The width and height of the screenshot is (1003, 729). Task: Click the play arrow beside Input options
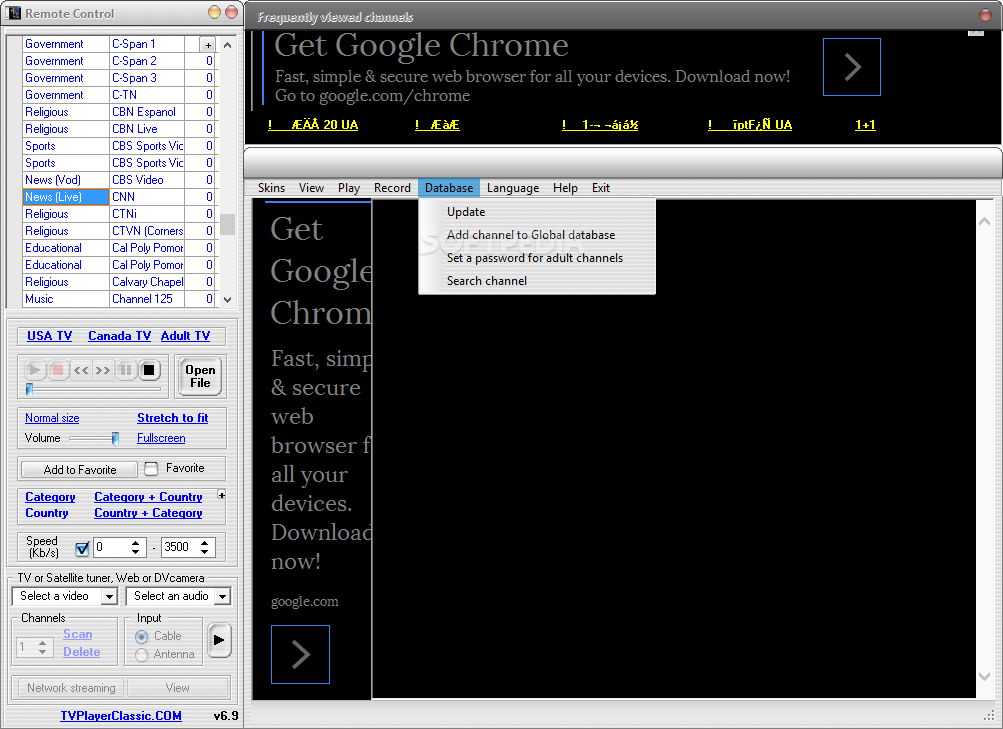(219, 639)
